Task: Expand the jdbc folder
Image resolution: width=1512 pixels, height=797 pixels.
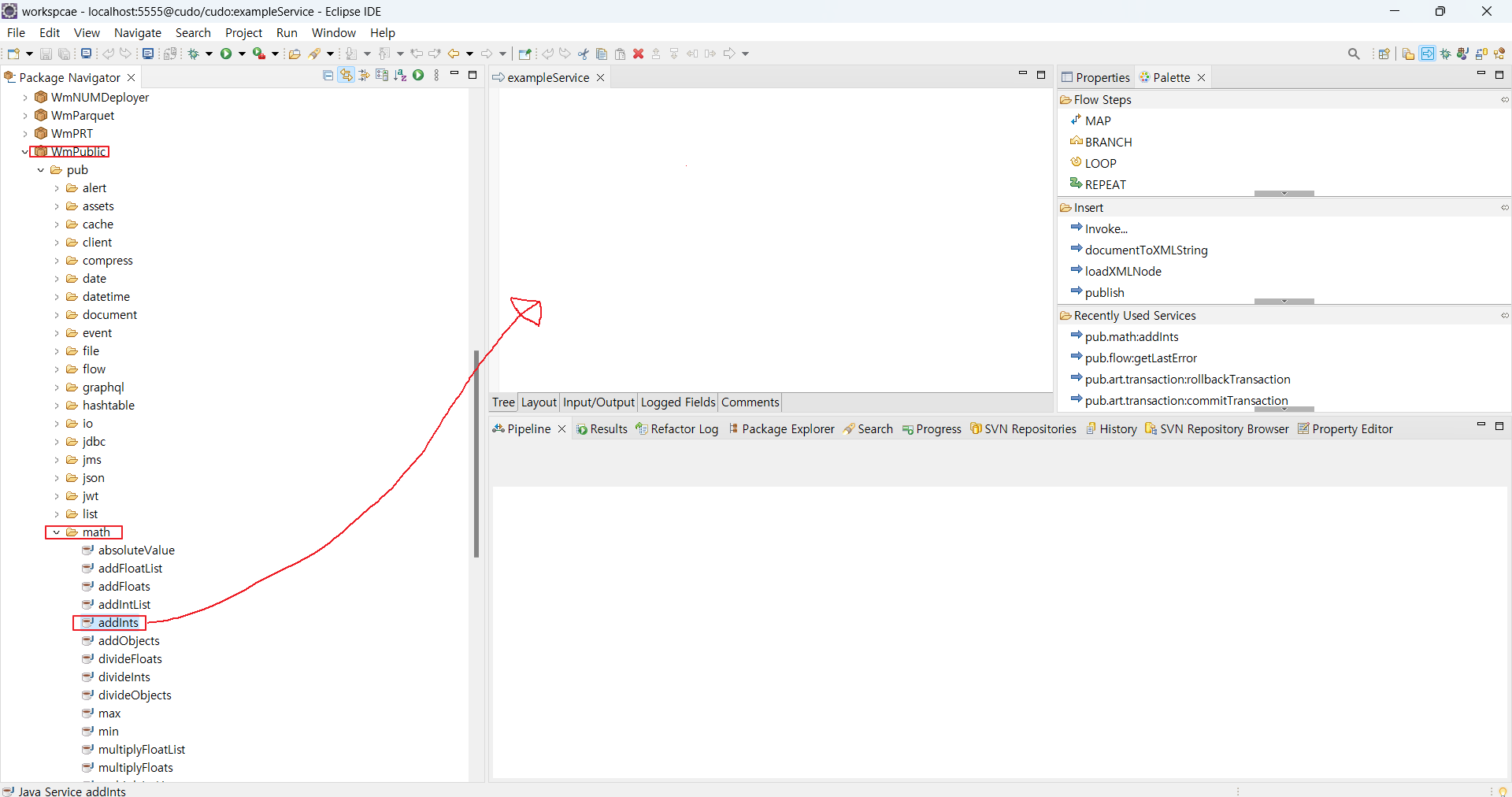Action: click(57, 442)
